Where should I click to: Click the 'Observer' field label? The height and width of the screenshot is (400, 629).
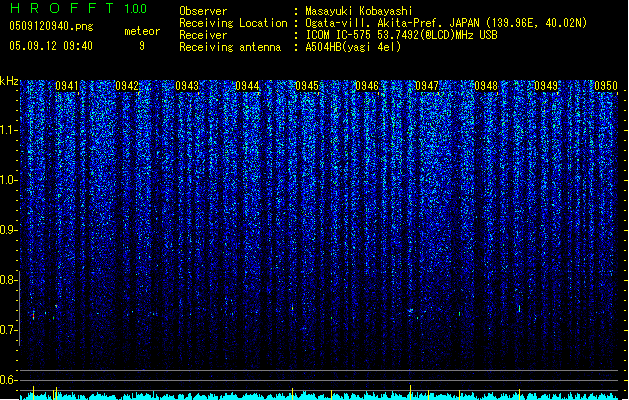point(203,11)
